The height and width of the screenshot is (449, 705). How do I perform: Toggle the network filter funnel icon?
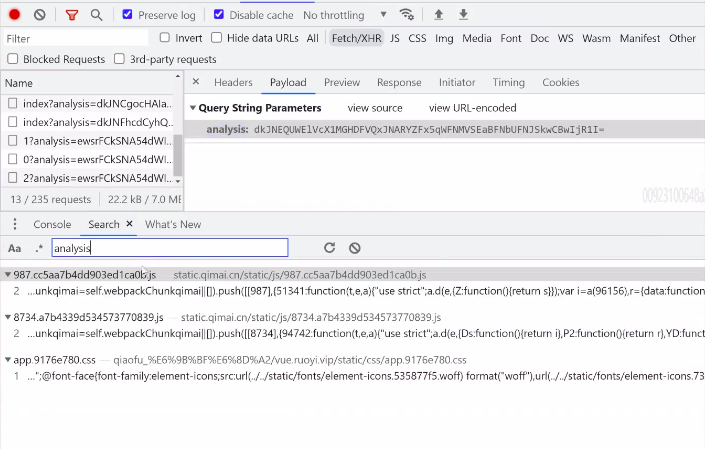pos(71,15)
